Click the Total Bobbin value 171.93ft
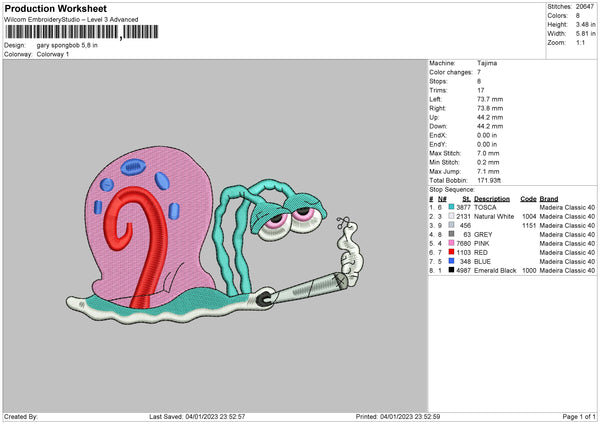 coord(489,180)
